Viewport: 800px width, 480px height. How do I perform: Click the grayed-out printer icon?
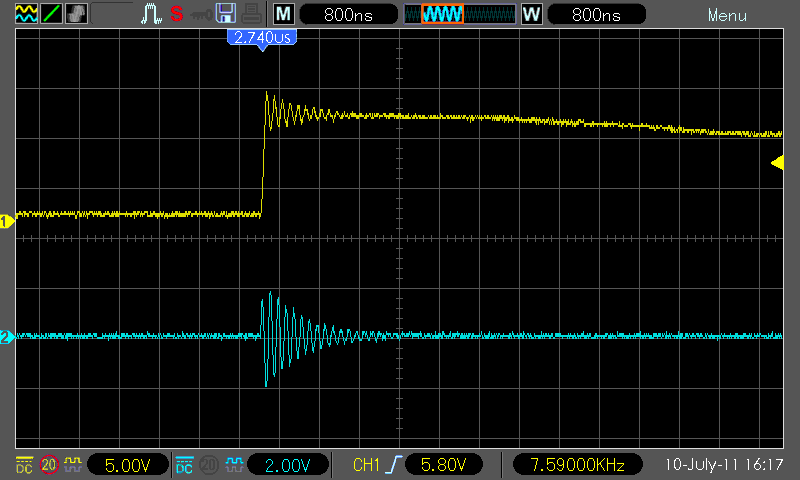click(252, 14)
